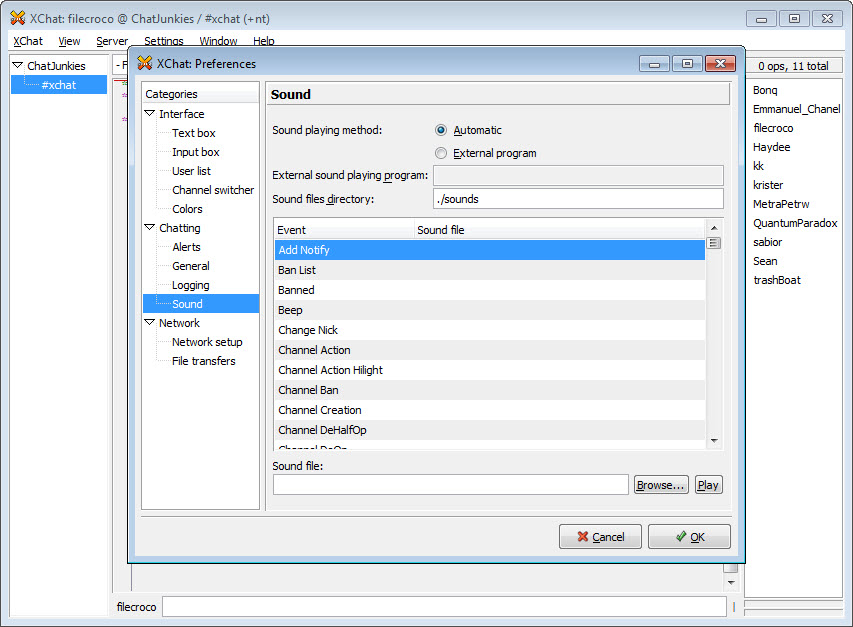Image resolution: width=853 pixels, height=627 pixels.
Task: Click the Sound file column header
Action: (559, 229)
